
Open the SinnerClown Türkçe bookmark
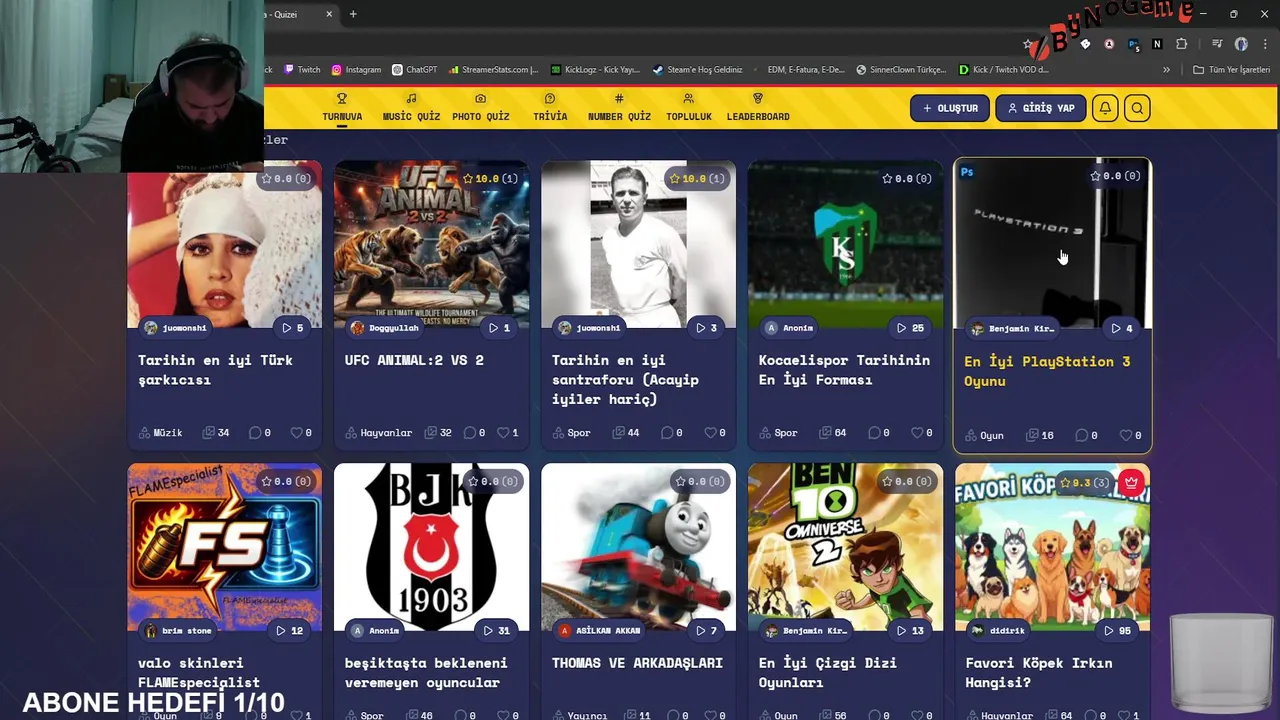[901, 70]
